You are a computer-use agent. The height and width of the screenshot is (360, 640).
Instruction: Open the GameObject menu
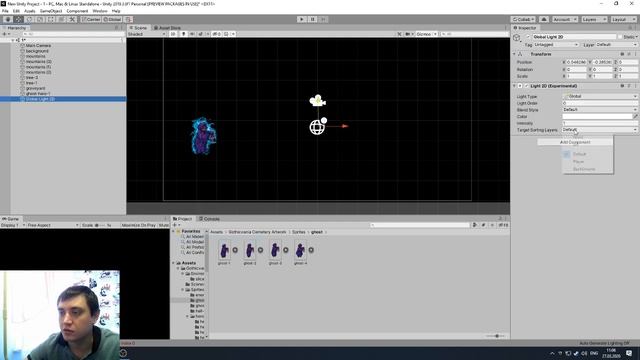(x=51, y=11)
